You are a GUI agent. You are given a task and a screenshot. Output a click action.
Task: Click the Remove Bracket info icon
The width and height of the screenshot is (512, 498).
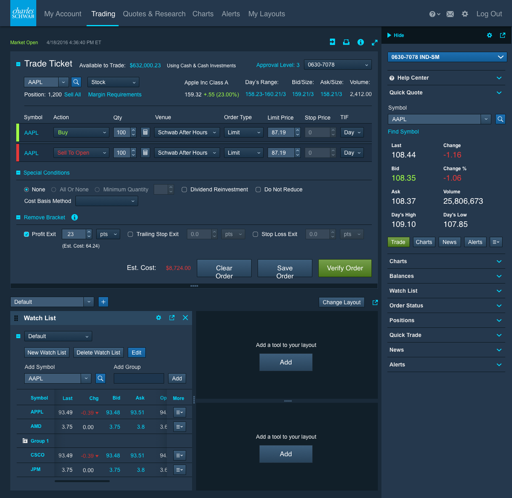(75, 217)
